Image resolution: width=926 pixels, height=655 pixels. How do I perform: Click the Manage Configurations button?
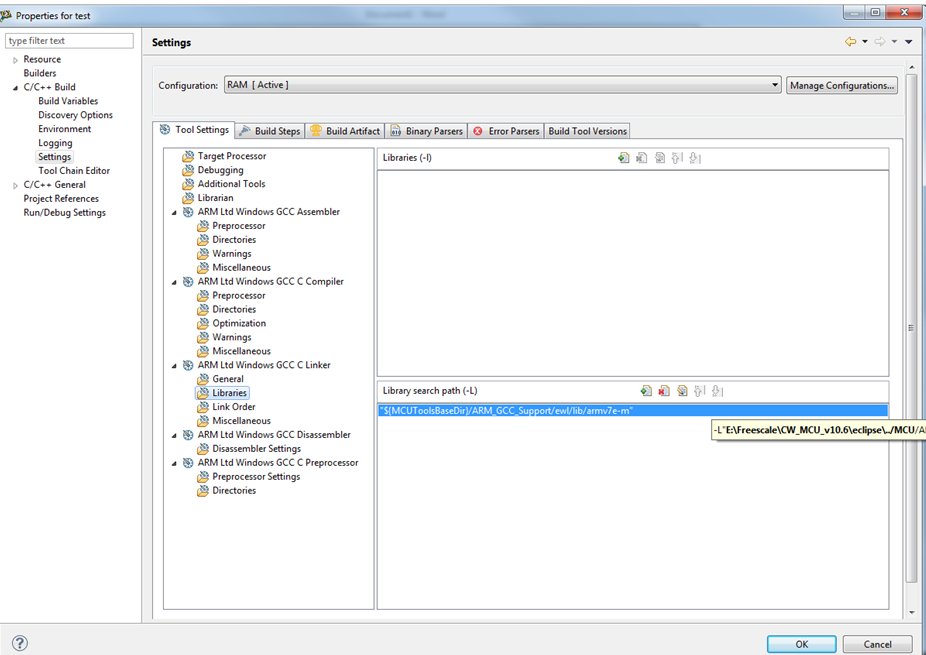tap(842, 85)
